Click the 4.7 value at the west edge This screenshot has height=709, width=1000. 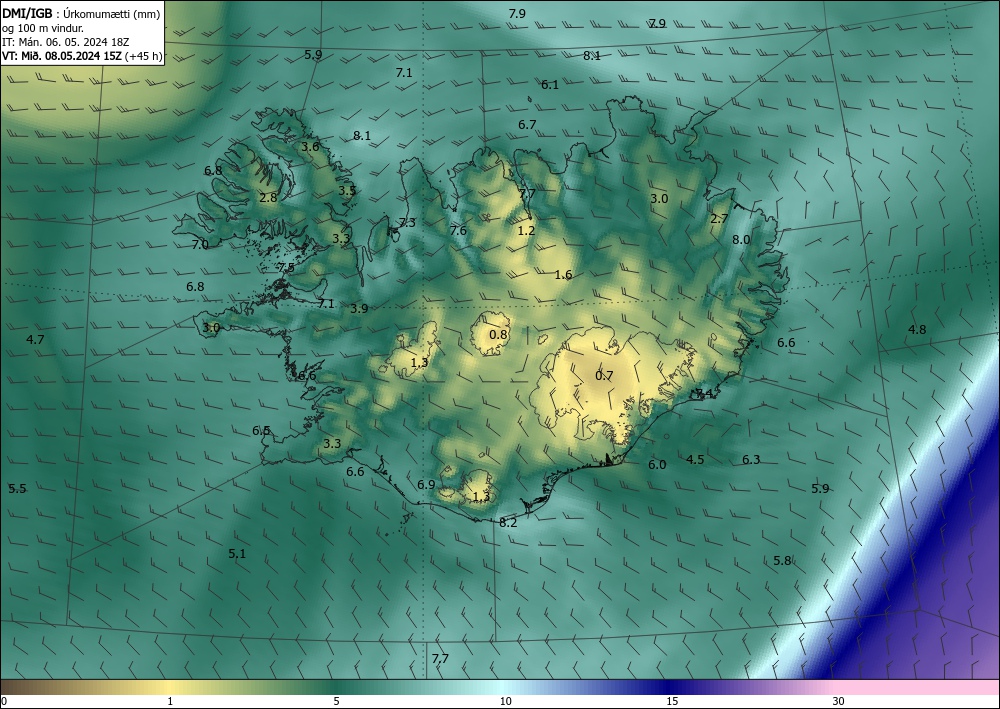[x=35, y=339]
